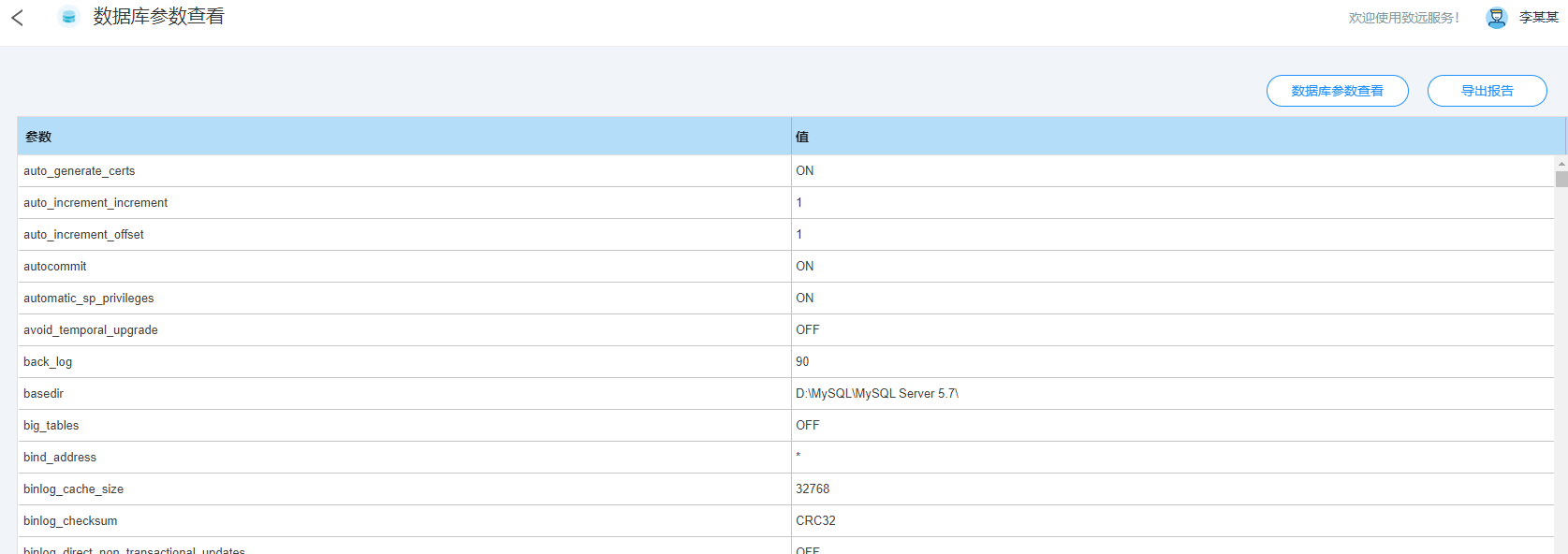This screenshot has height=554, width=1568.
Task: Click the * value of bind_address
Action: [799, 457]
